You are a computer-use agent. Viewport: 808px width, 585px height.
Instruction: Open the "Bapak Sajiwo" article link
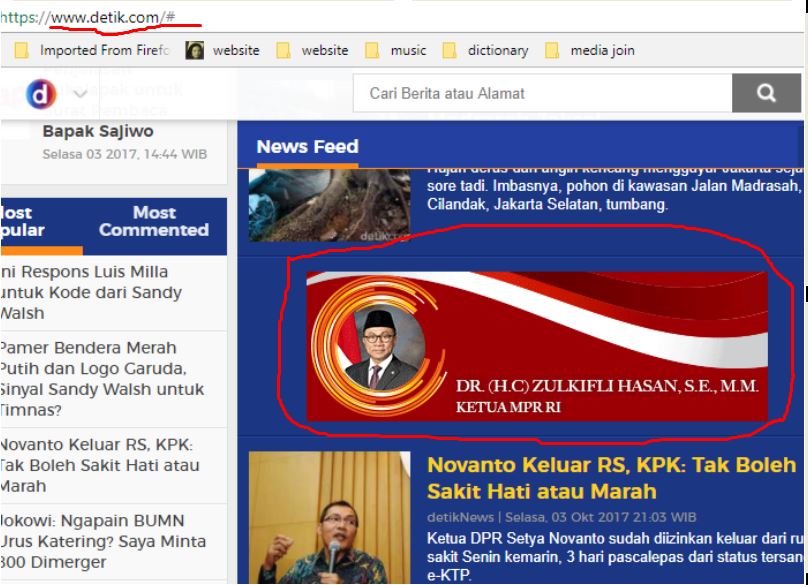pos(98,131)
